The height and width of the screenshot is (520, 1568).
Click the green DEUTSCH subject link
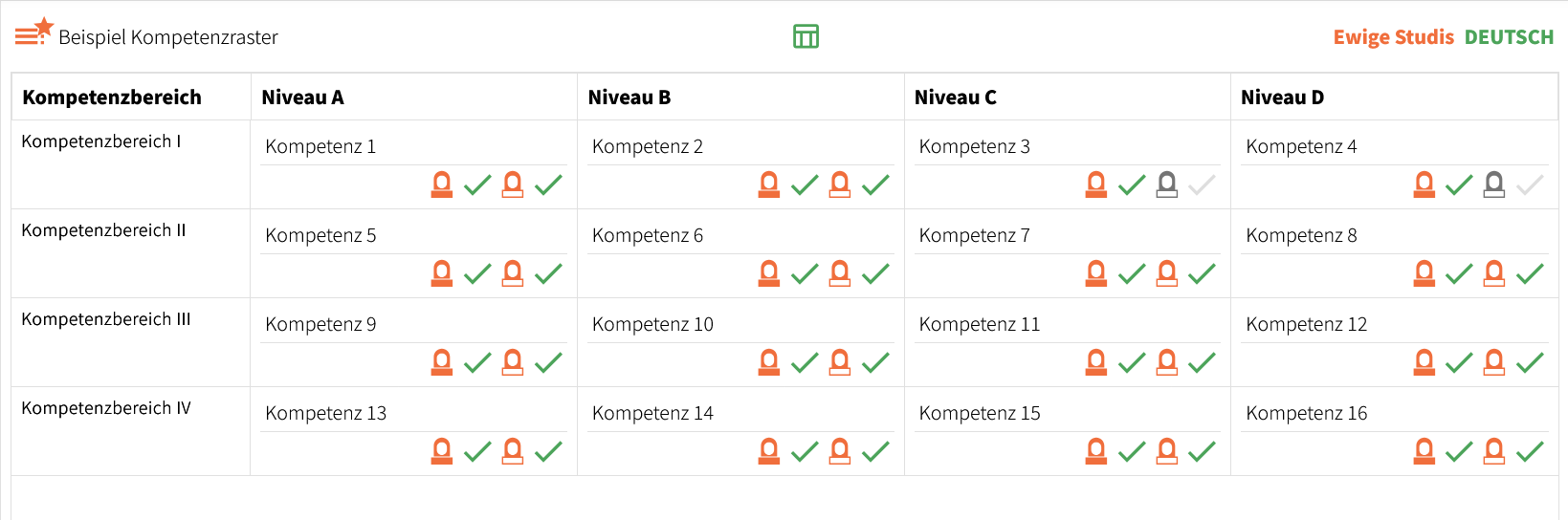(1509, 37)
